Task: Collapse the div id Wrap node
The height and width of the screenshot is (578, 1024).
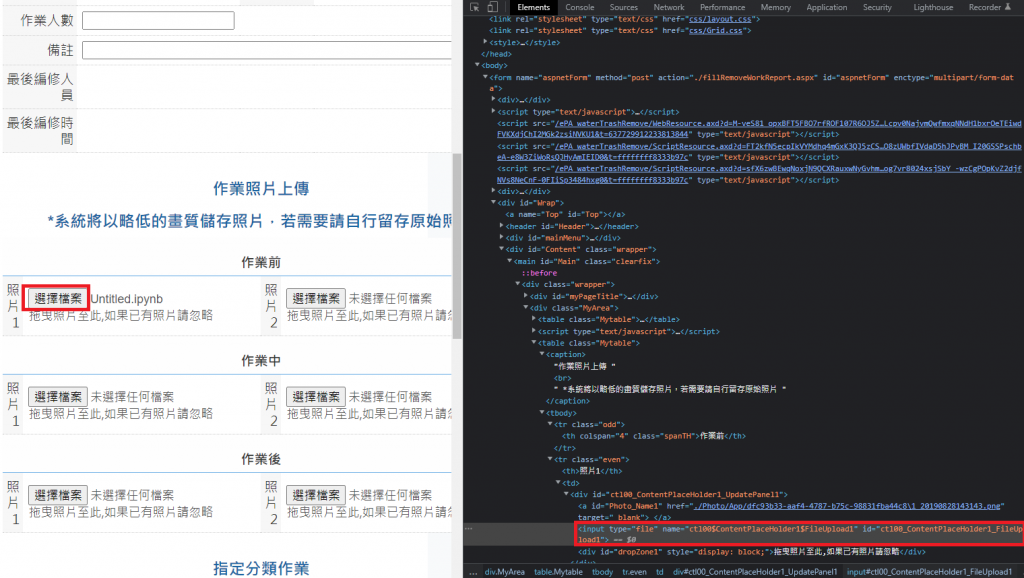Action: tap(493, 202)
